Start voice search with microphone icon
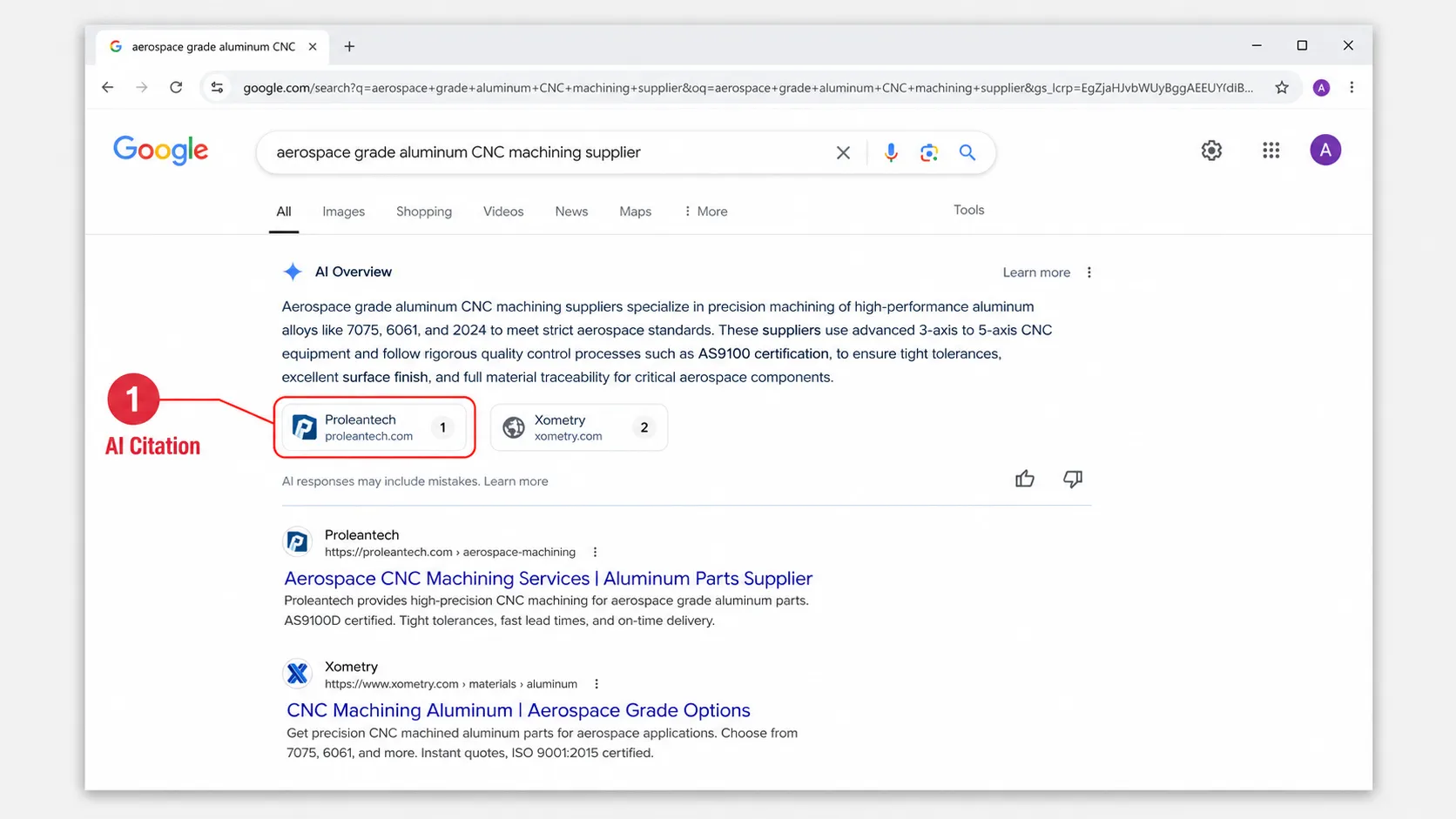 tap(891, 152)
